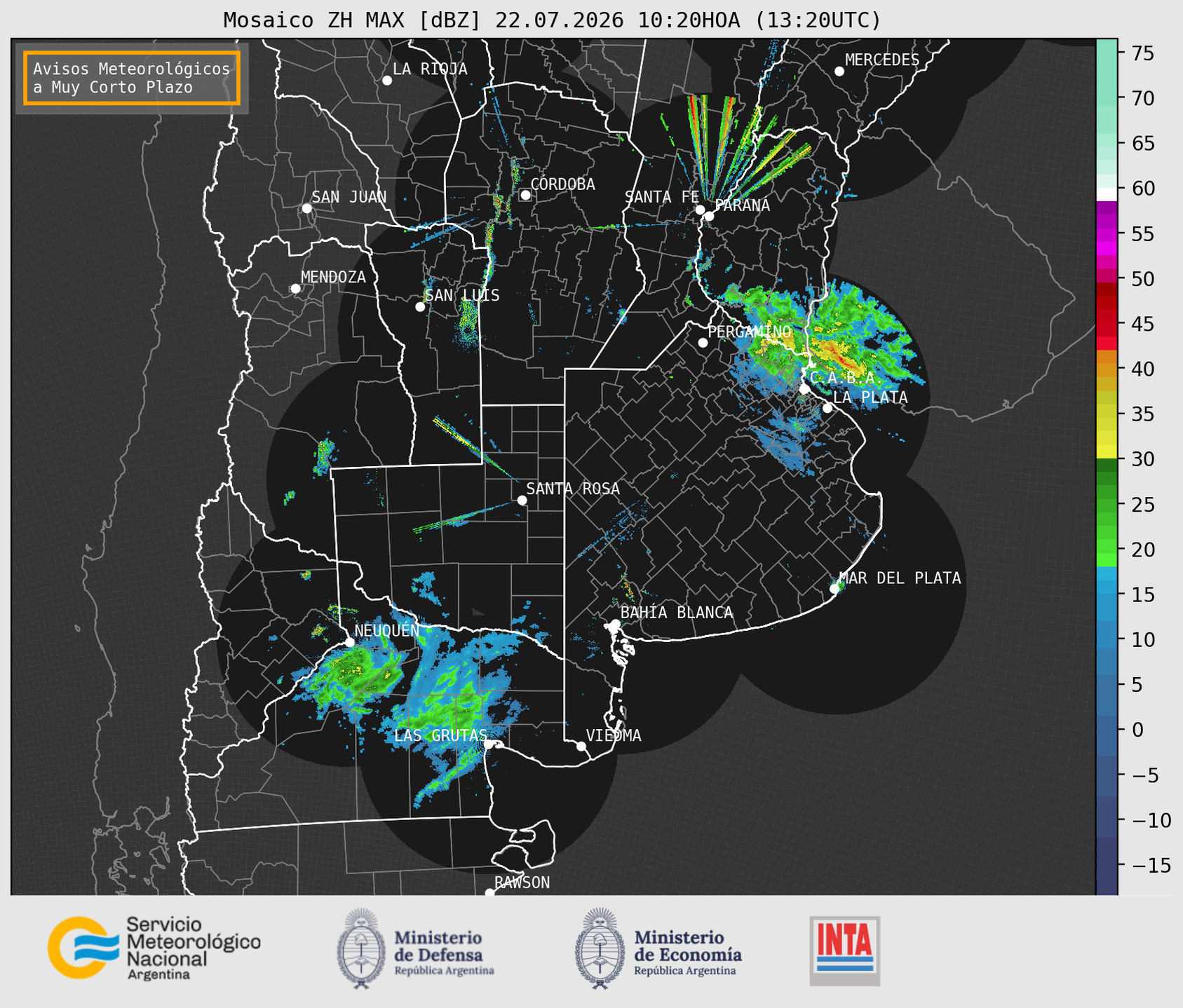Click the INTA logo
The height and width of the screenshot is (1008, 1183).
[844, 951]
